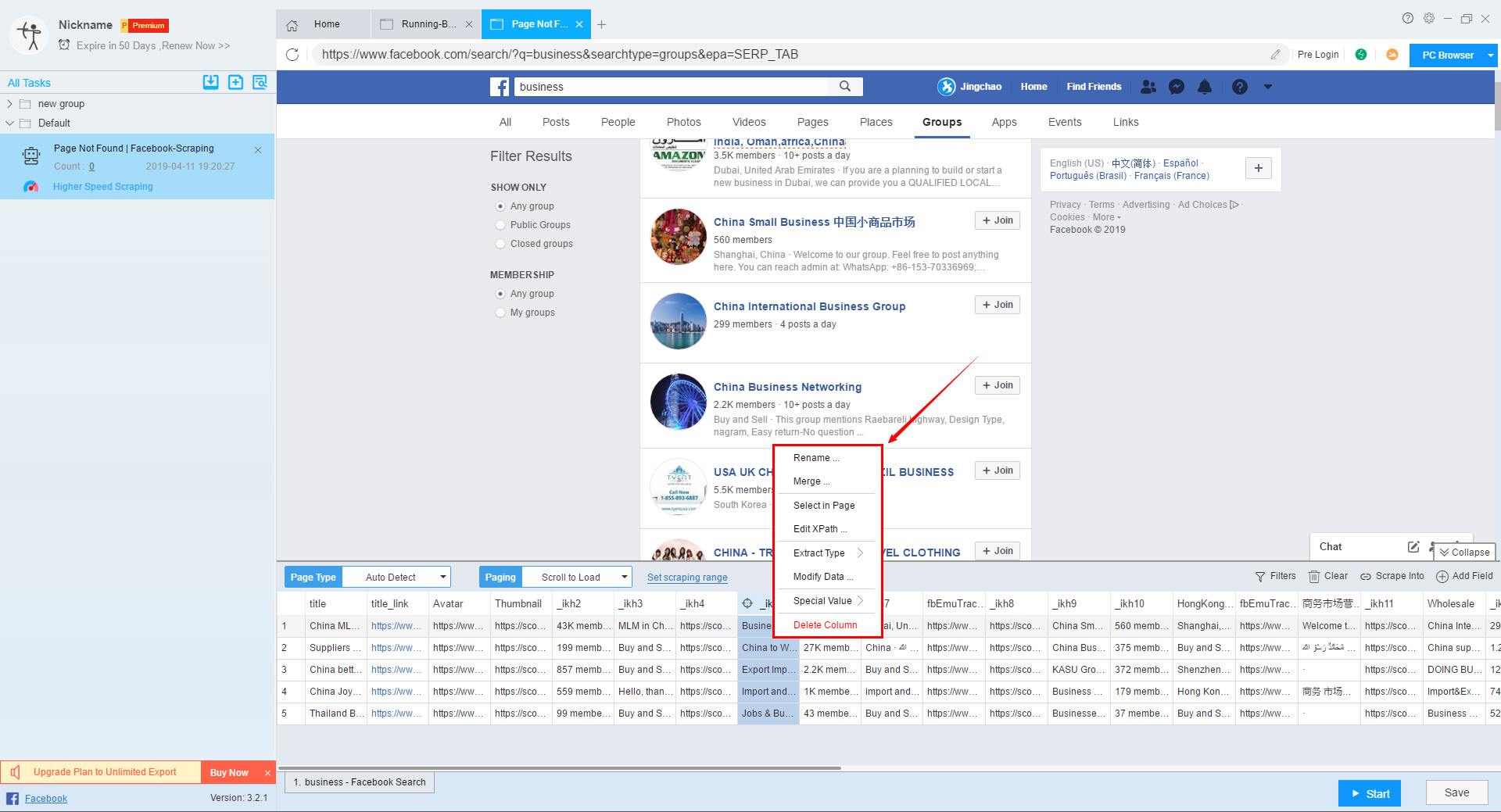Image resolution: width=1501 pixels, height=812 pixels.
Task: Click the Save button
Action: pyautogui.click(x=1456, y=792)
